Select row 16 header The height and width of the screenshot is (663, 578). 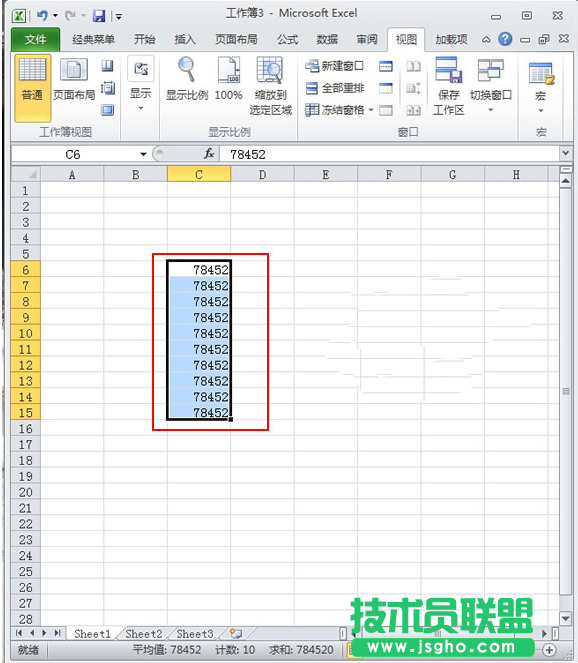point(26,428)
